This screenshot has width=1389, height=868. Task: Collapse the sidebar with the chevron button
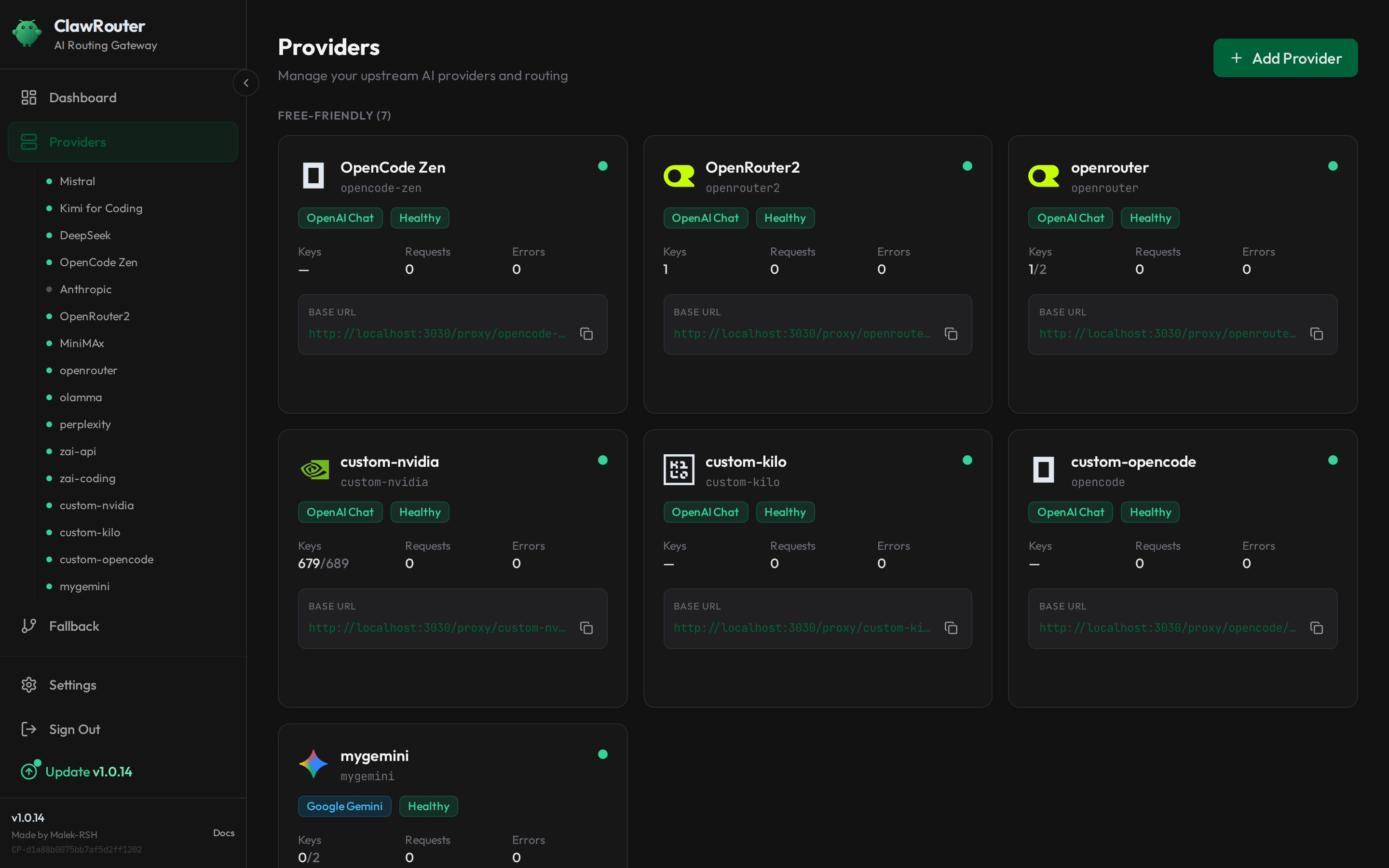245,82
